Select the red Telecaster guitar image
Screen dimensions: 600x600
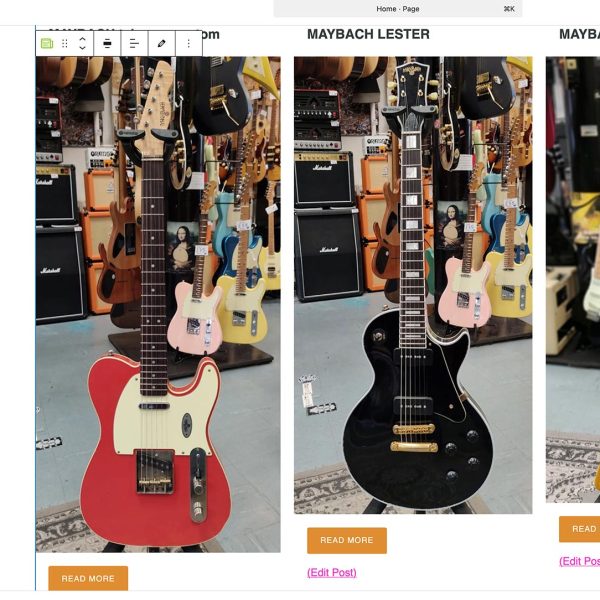click(x=158, y=304)
